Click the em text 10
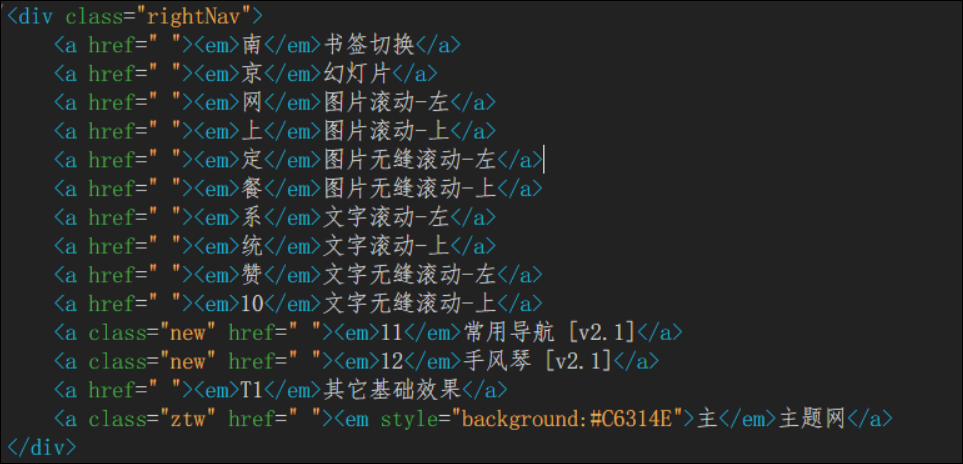Image resolution: width=963 pixels, height=464 pixels. [252, 304]
